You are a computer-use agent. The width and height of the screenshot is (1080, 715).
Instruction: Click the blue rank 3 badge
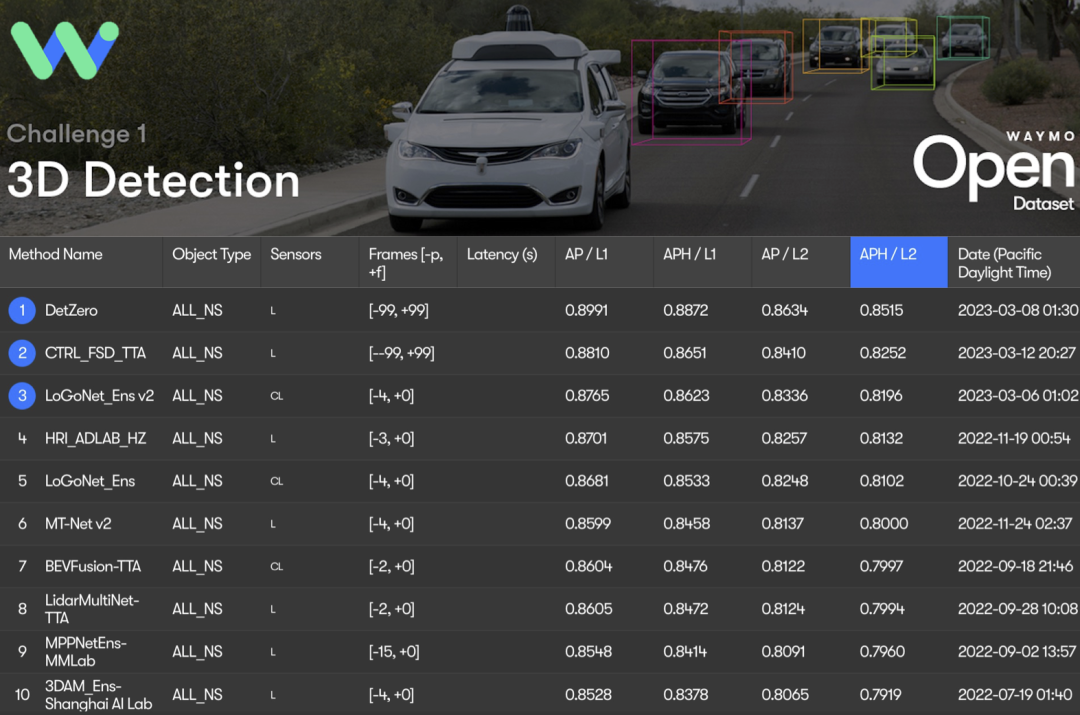[x=22, y=396]
